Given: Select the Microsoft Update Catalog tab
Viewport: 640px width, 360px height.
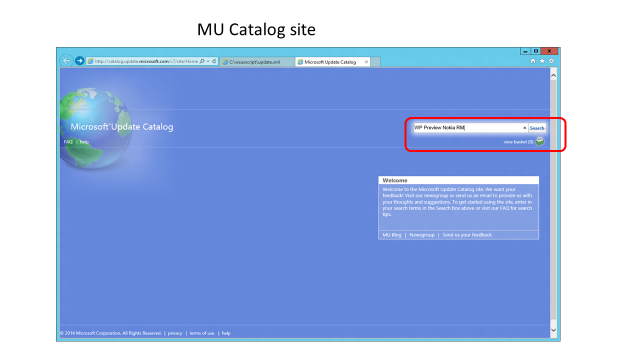Looking at the screenshot, I should (330, 62).
